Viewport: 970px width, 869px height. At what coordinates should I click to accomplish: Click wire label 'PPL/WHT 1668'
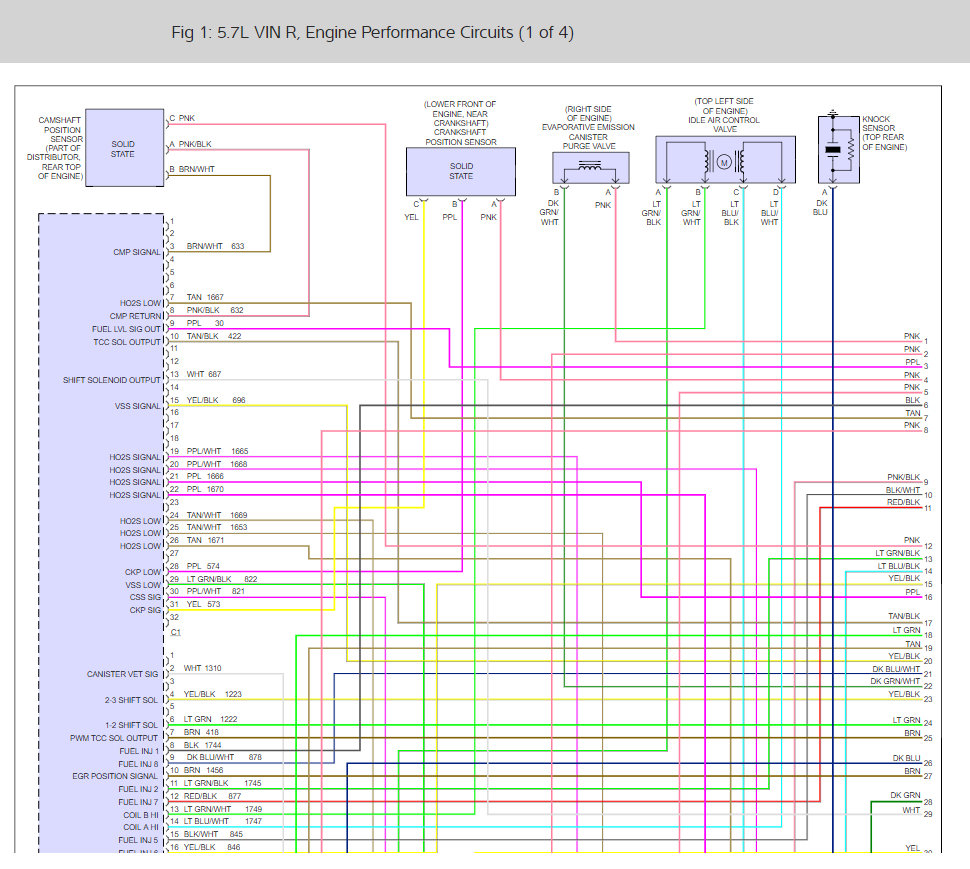pyautogui.click(x=217, y=464)
